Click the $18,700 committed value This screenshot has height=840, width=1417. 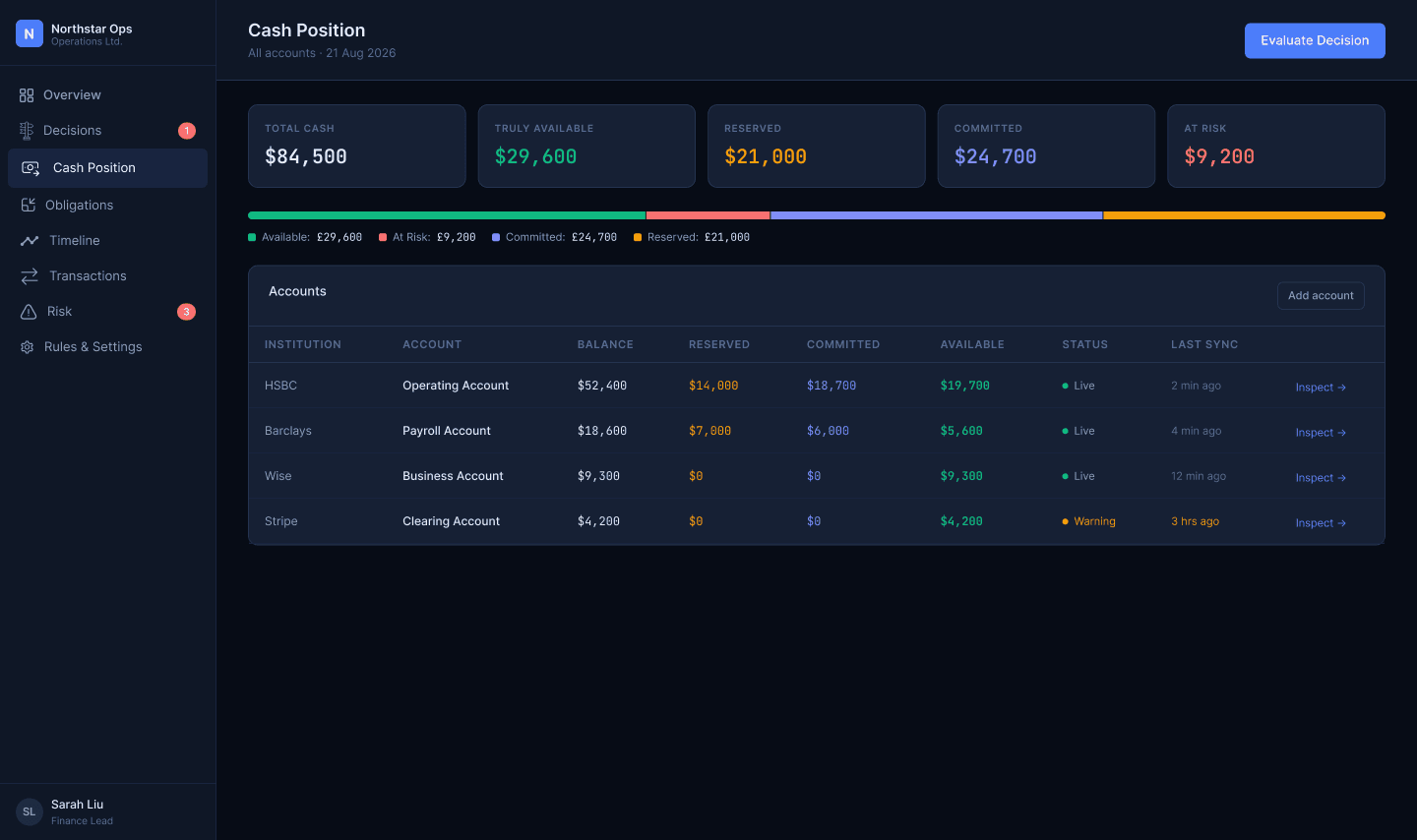[x=832, y=386]
